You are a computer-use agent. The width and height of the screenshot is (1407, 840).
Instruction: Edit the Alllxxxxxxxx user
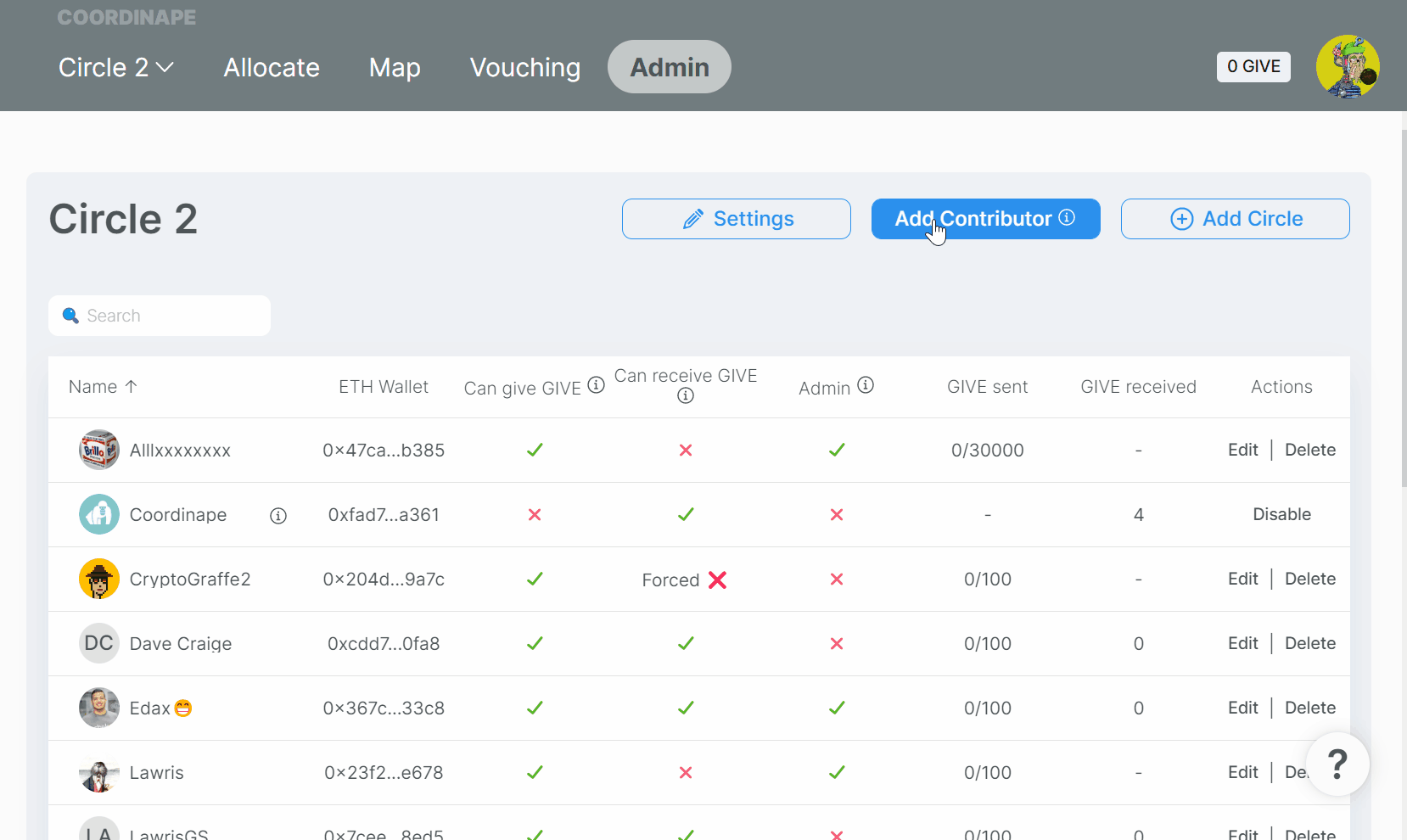tap(1243, 450)
